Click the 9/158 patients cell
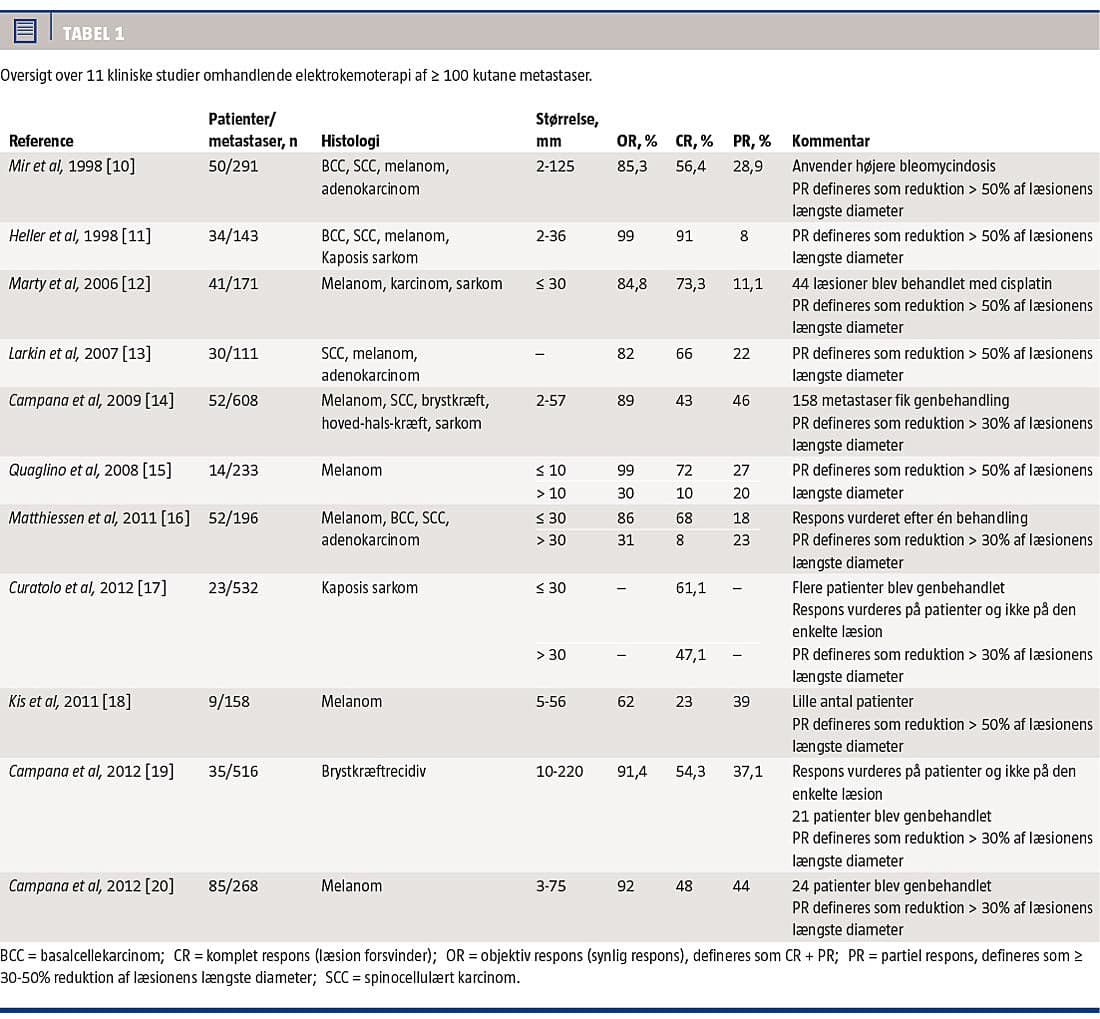The height and width of the screenshot is (1019, 1100). (229, 701)
